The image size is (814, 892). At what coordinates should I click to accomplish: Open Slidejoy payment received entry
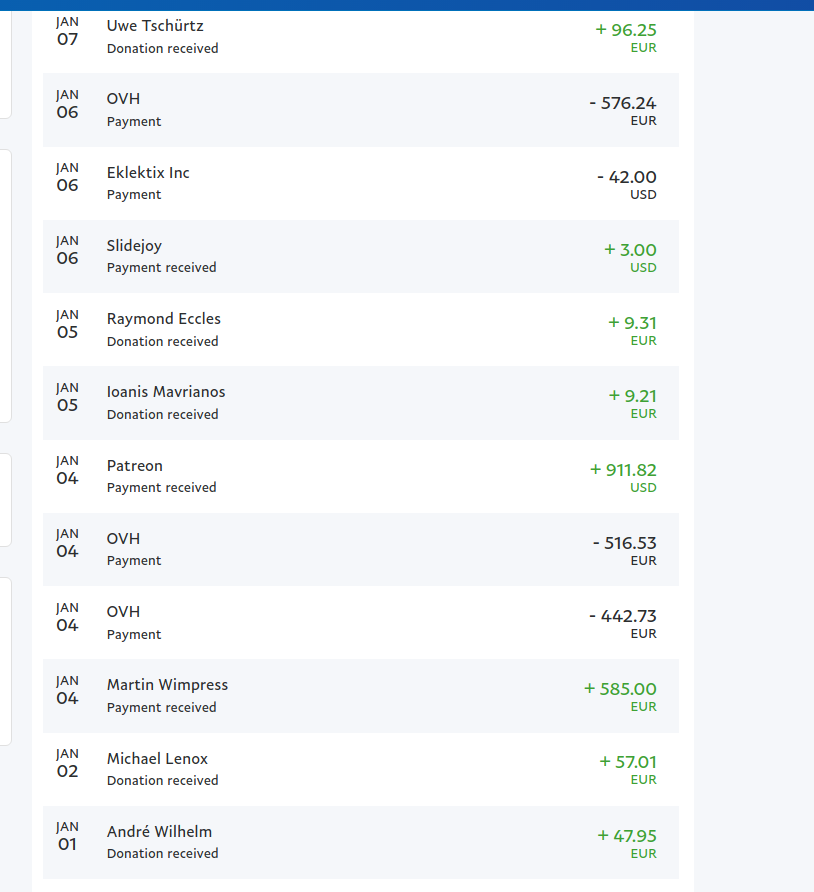click(361, 257)
